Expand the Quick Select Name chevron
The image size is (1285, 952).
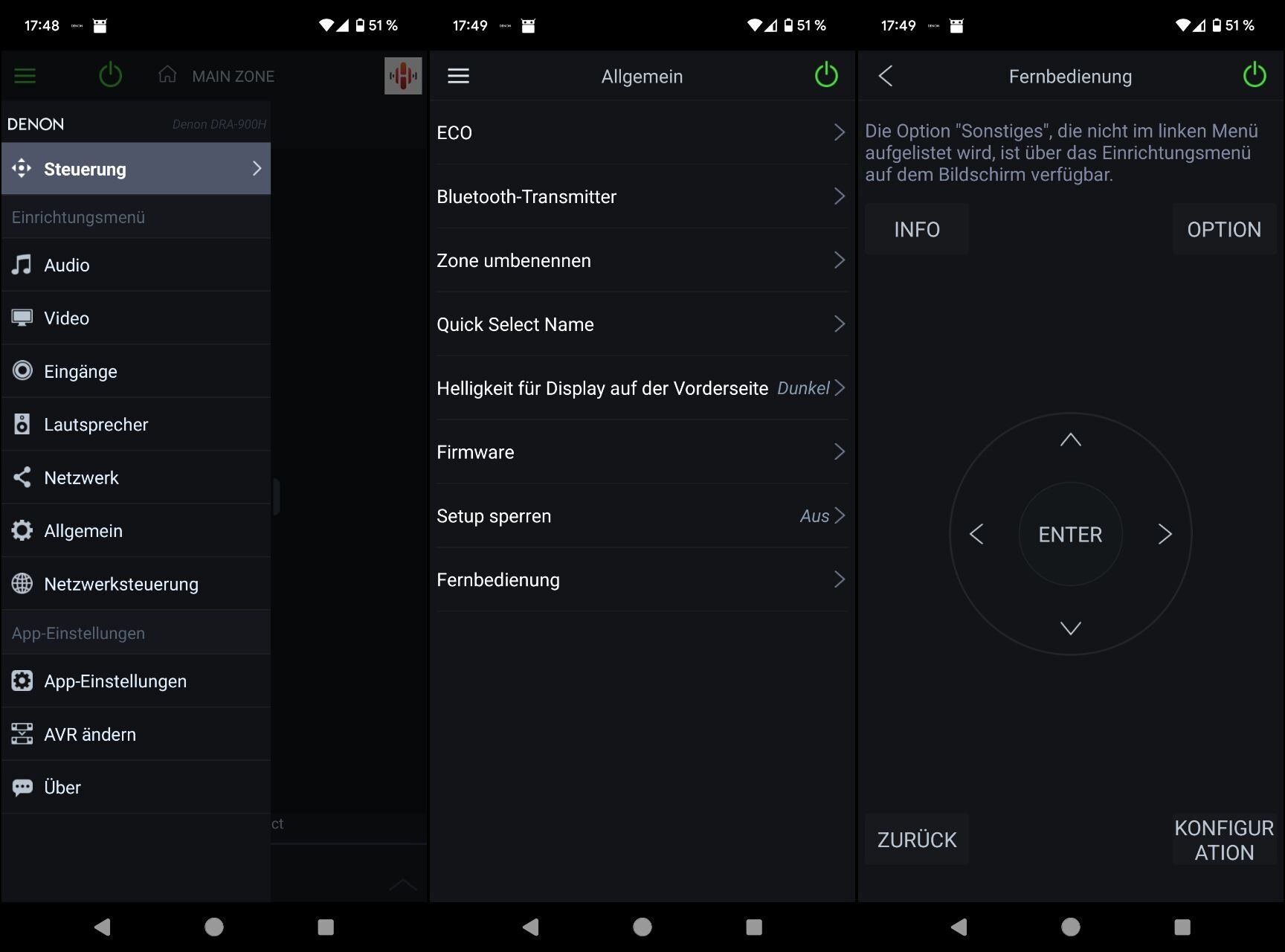point(840,324)
